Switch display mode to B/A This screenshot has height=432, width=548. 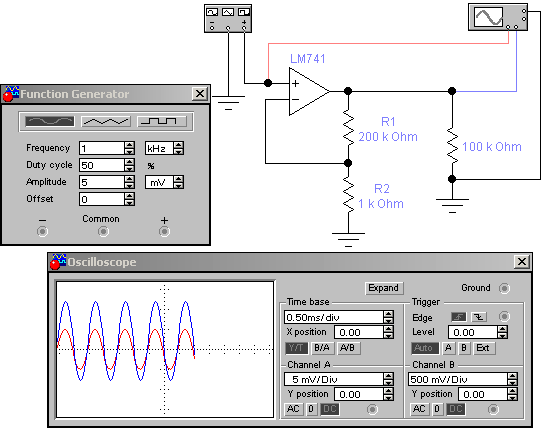[322, 348]
